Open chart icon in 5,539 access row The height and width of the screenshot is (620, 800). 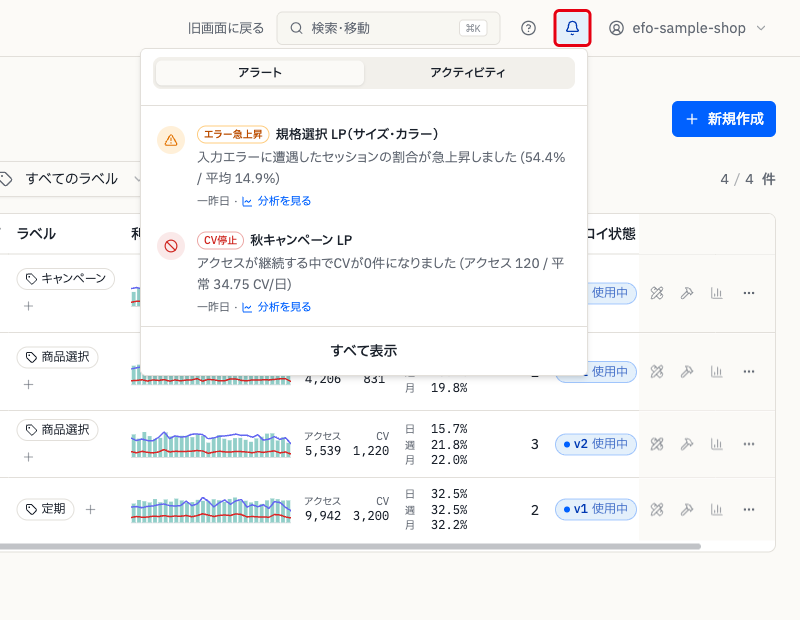(x=717, y=444)
